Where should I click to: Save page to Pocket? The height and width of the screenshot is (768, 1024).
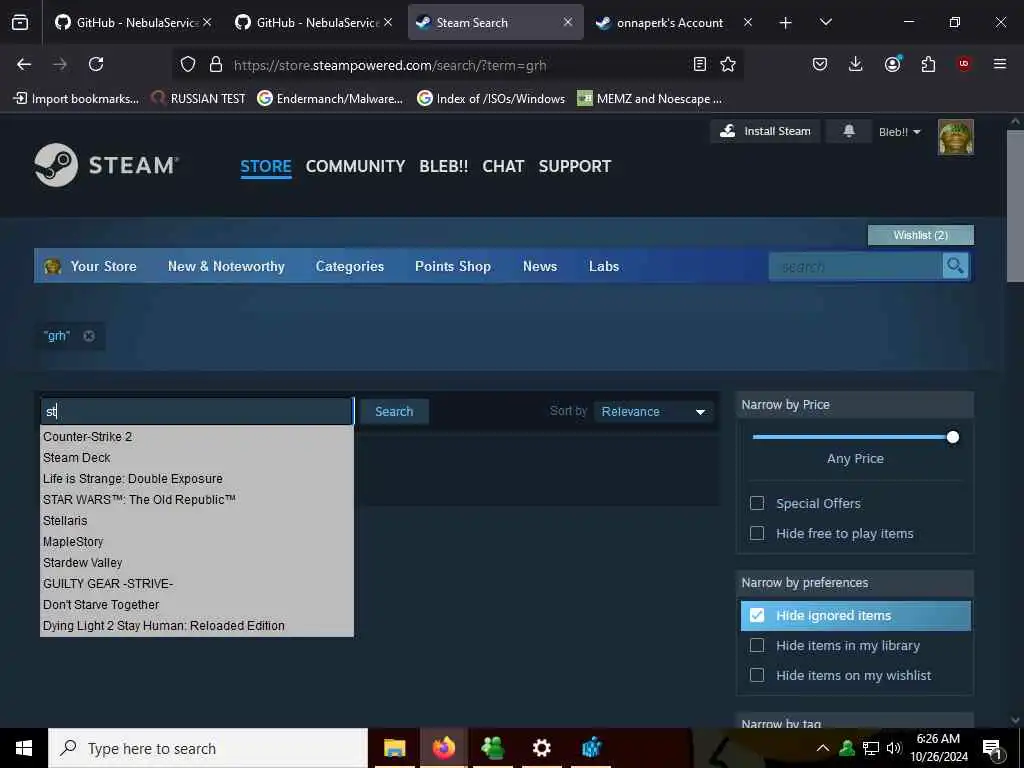click(x=820, y=64)
